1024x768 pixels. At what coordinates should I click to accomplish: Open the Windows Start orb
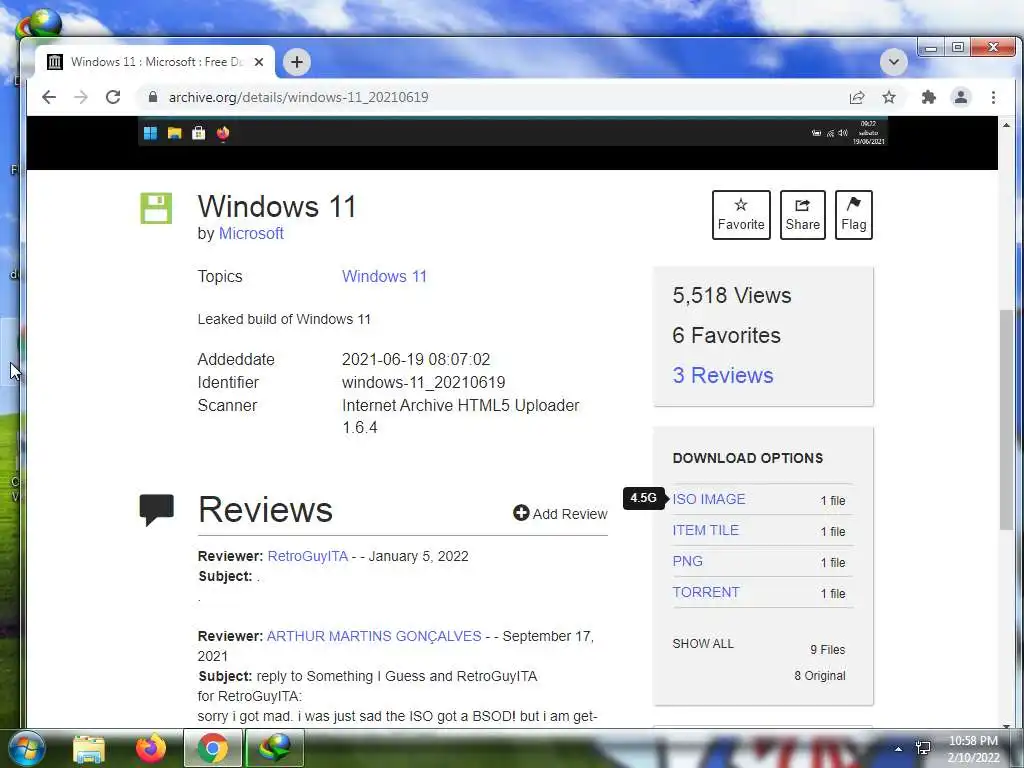[26, 748]
